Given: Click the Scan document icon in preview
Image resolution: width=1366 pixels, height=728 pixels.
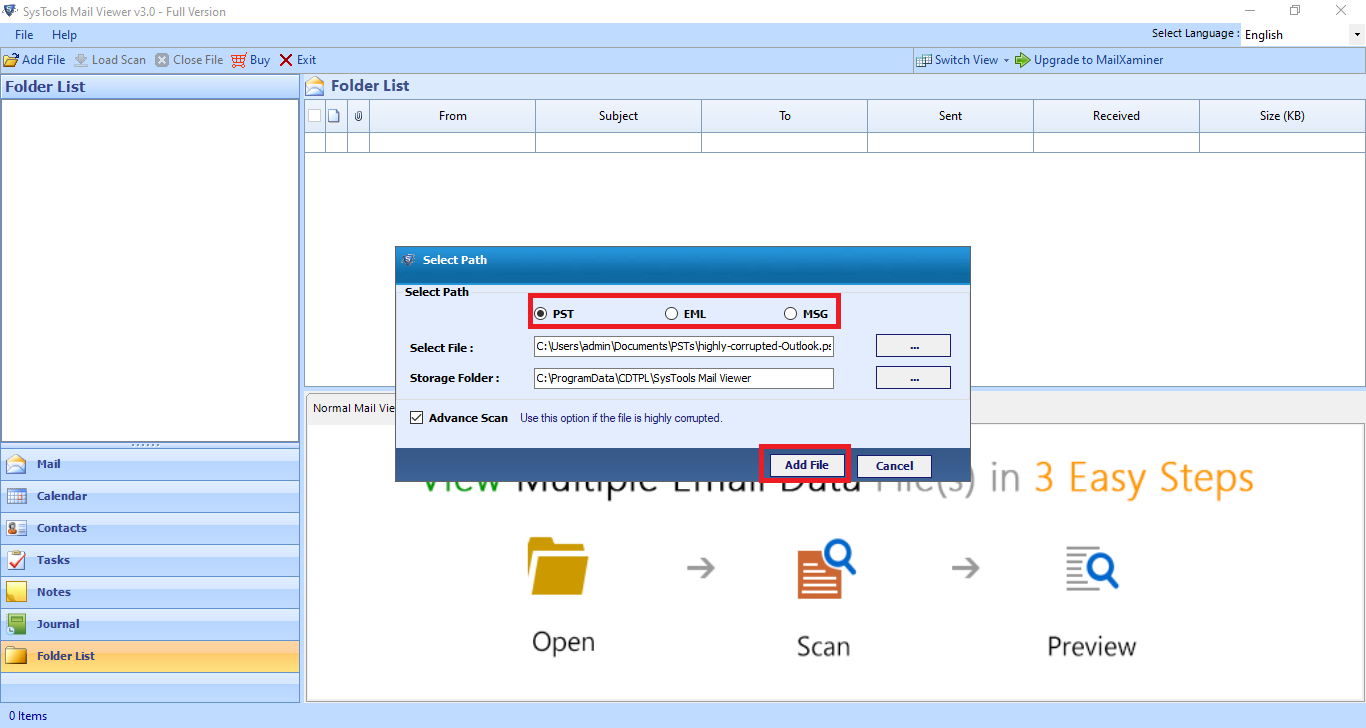Looking at the screenshot, I should coord(826,569).
